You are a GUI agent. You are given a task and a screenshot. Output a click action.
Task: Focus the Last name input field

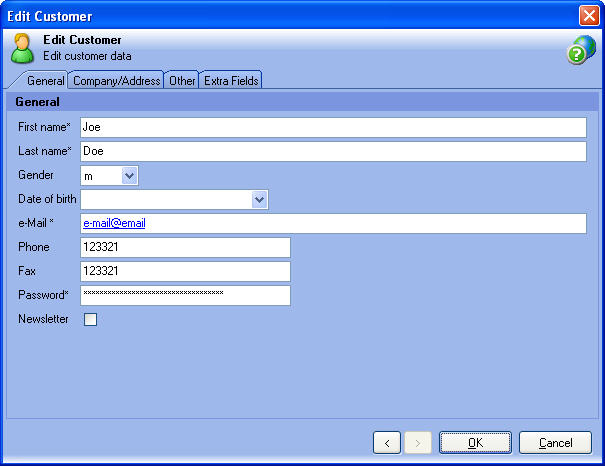click(332, 151)
